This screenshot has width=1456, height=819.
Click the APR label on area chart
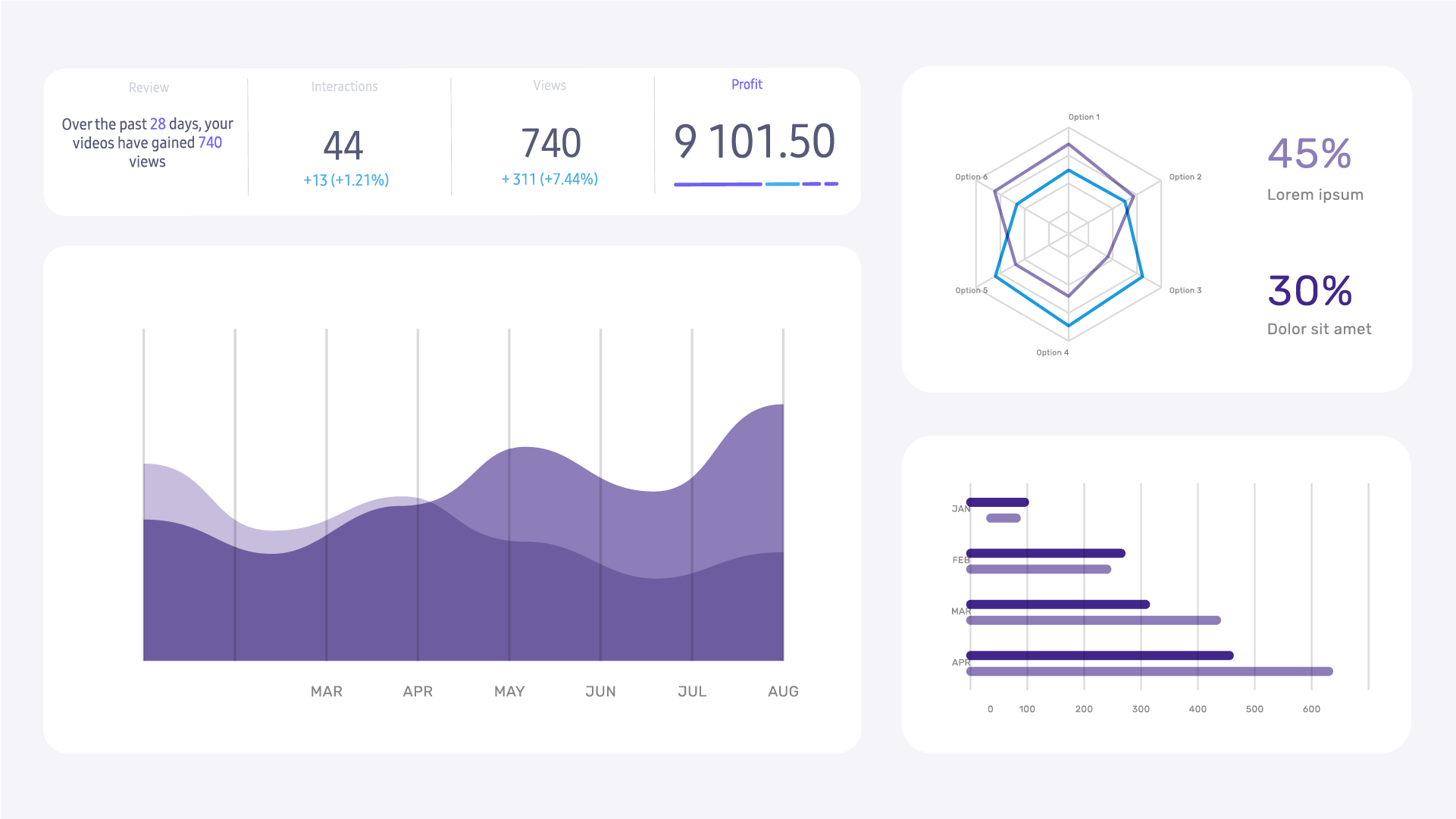[418, 692]
